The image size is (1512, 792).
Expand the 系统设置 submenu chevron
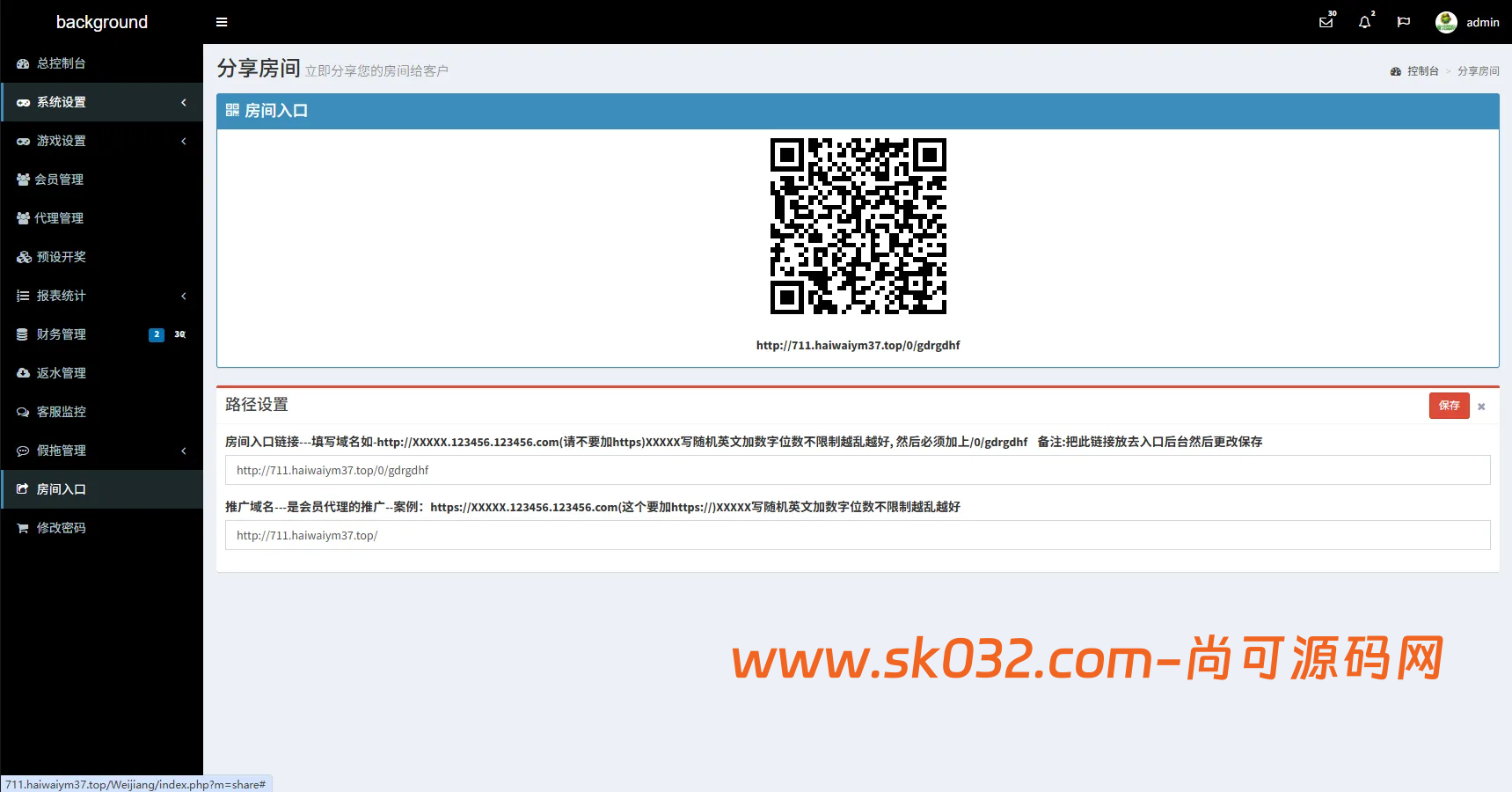(184, 102)
